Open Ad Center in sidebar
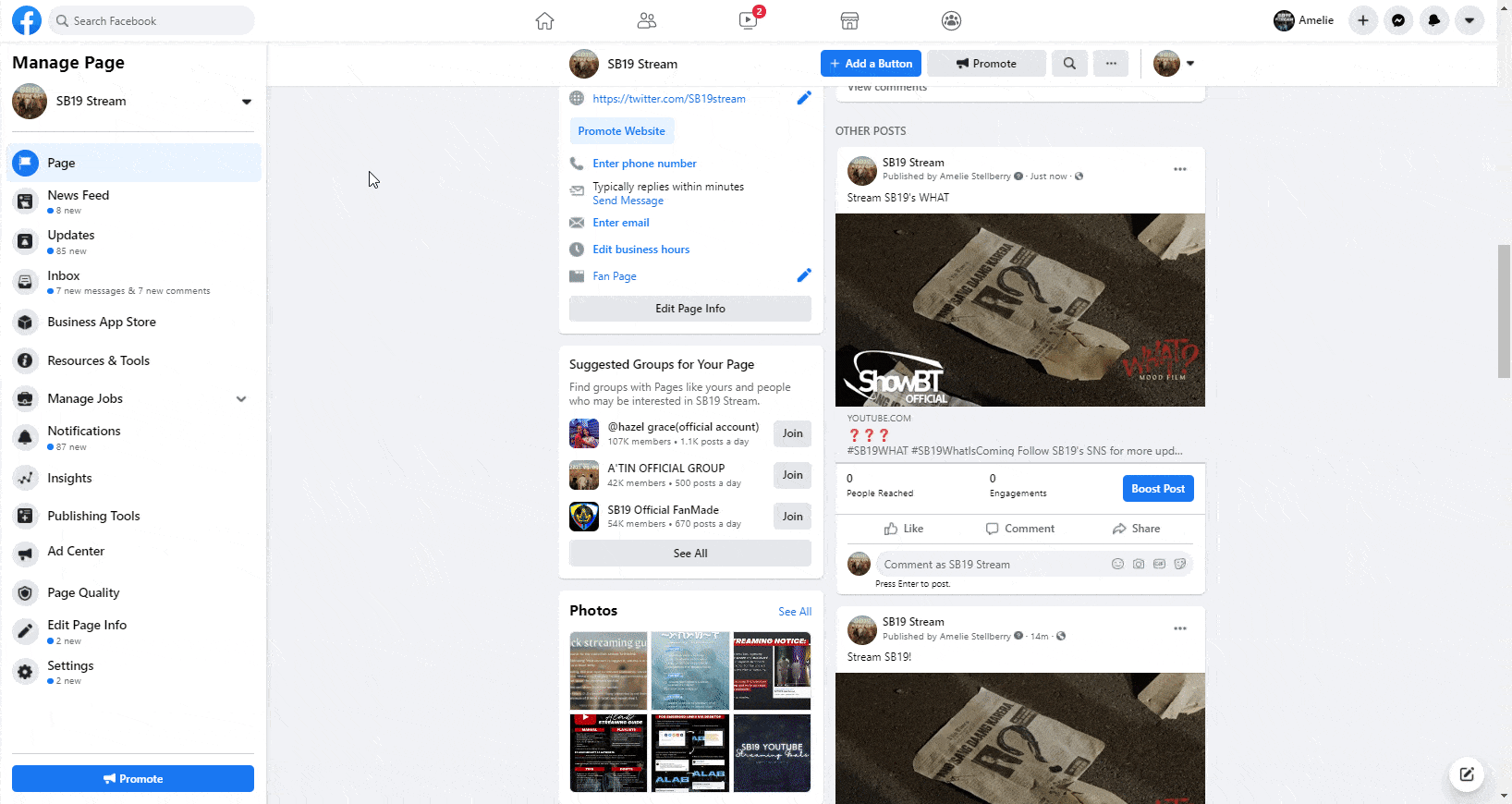This screenshot has width=1512, height=804. 134,552
